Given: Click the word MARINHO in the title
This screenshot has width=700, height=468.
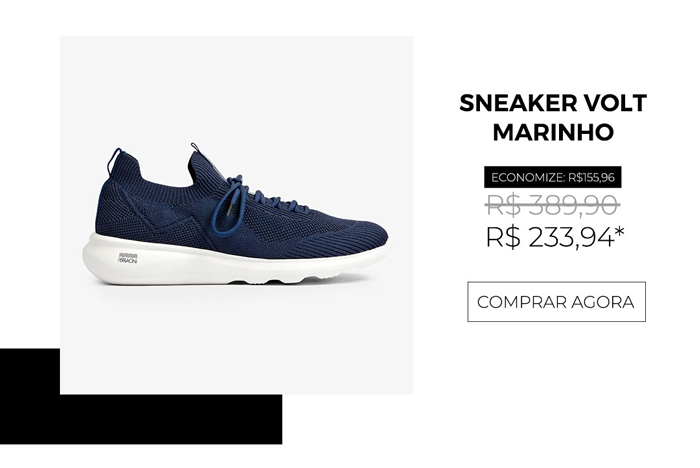Looking at the screenshot, I should (x=553, y=132).
